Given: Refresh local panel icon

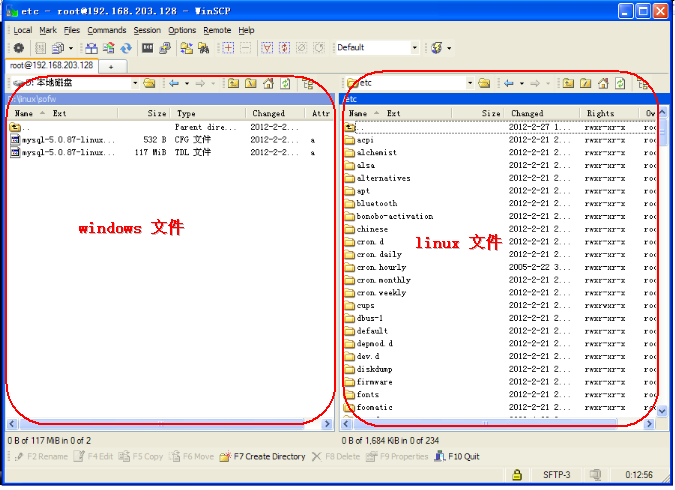Looking at the screenshot, I should click(285, 83).
